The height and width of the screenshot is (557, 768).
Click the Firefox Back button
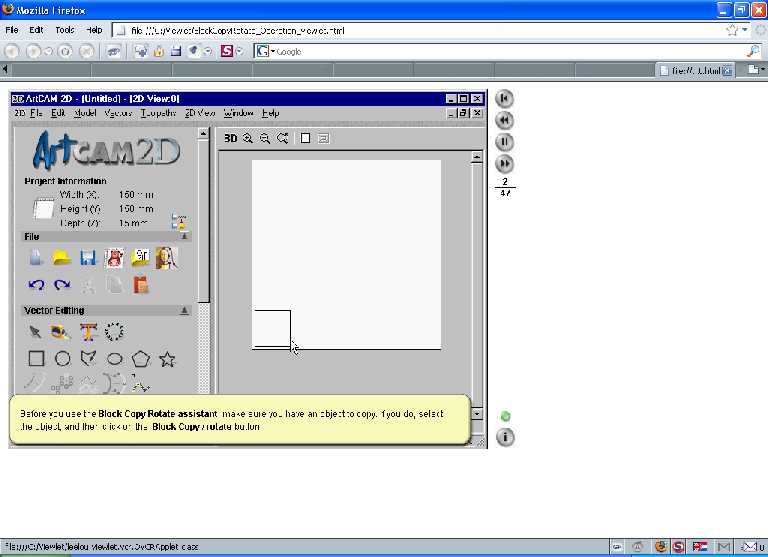pyautogui.click(x=12, y=51)
